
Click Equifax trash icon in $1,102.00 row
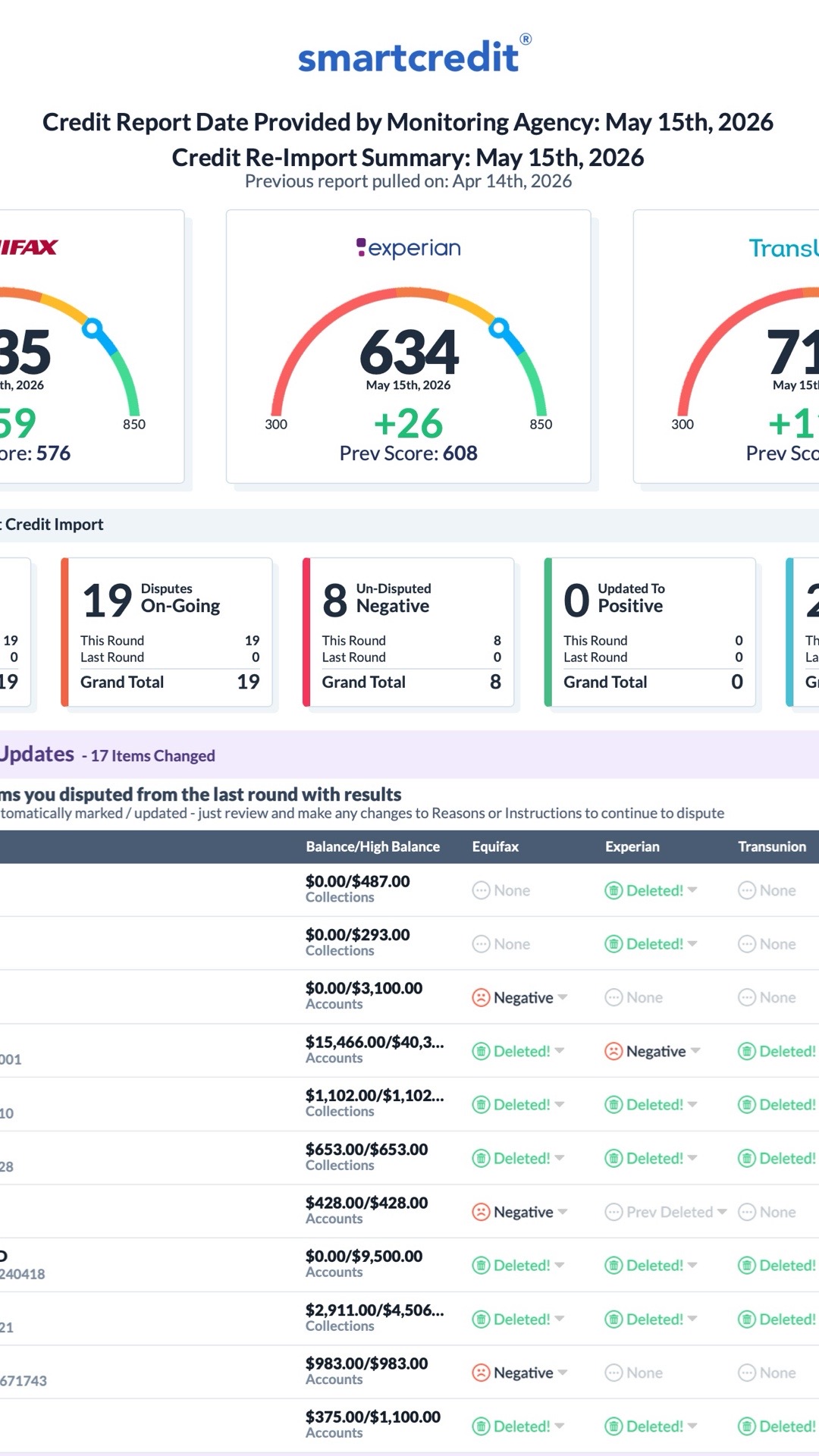point(481,1105)
